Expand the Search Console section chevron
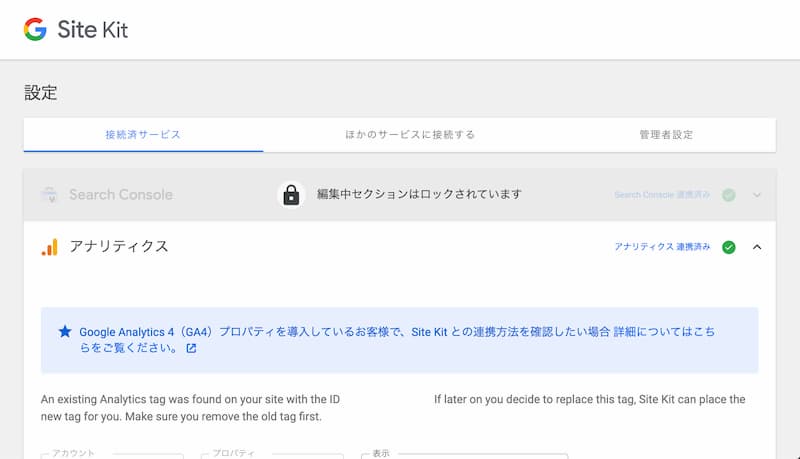 tap(757, 195)
